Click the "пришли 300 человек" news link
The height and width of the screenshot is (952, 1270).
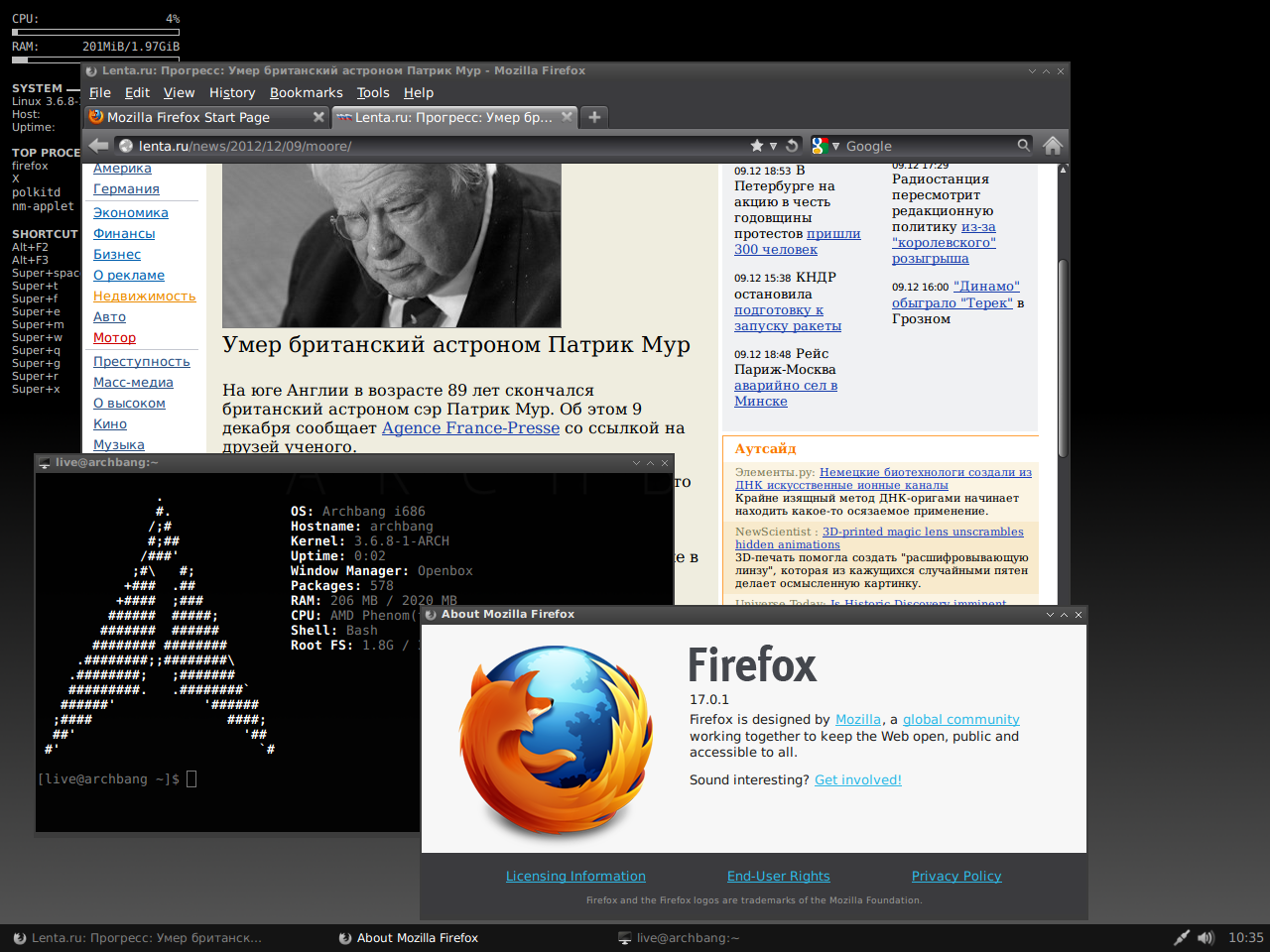797,242
